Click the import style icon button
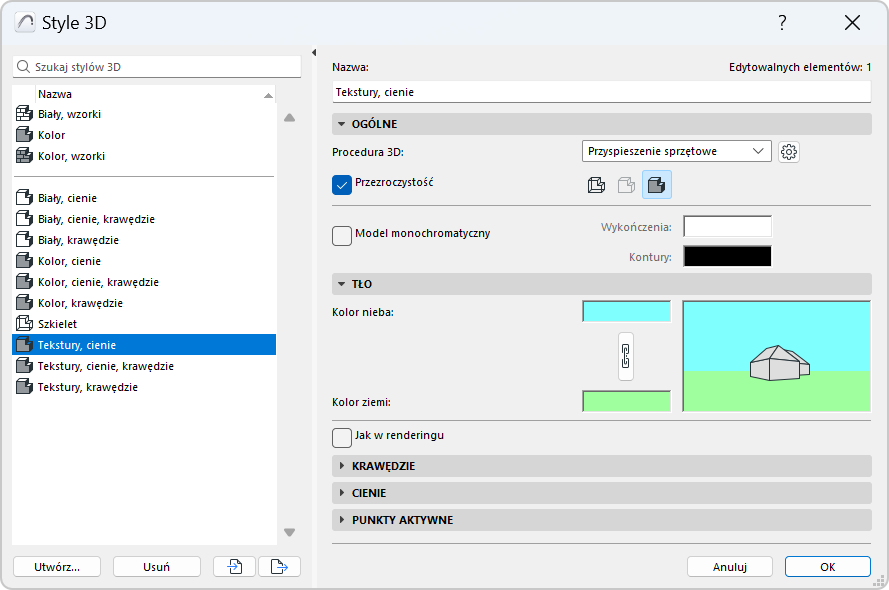This screenshot has width=889, height=590. pyautogui.click(x=235, y=567)
